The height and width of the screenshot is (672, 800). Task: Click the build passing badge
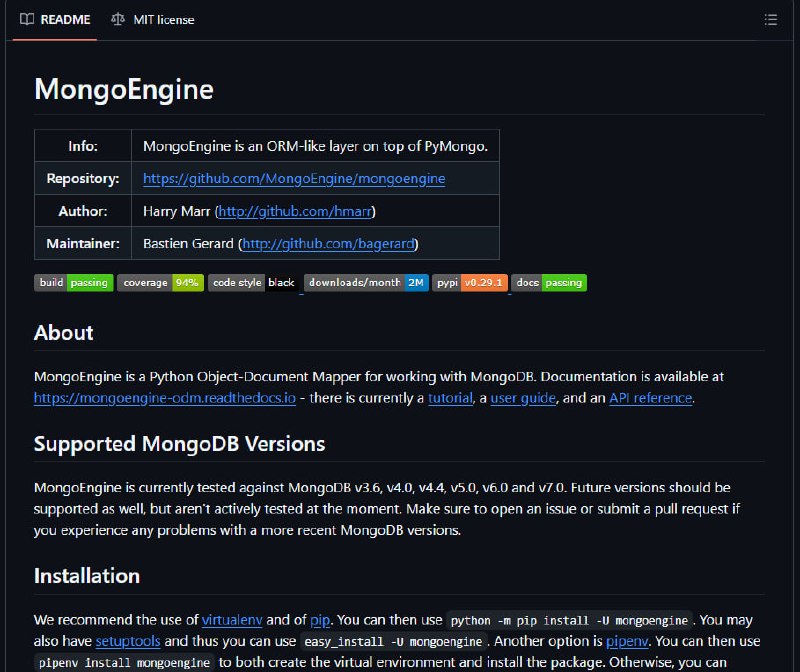pos(74,283)
